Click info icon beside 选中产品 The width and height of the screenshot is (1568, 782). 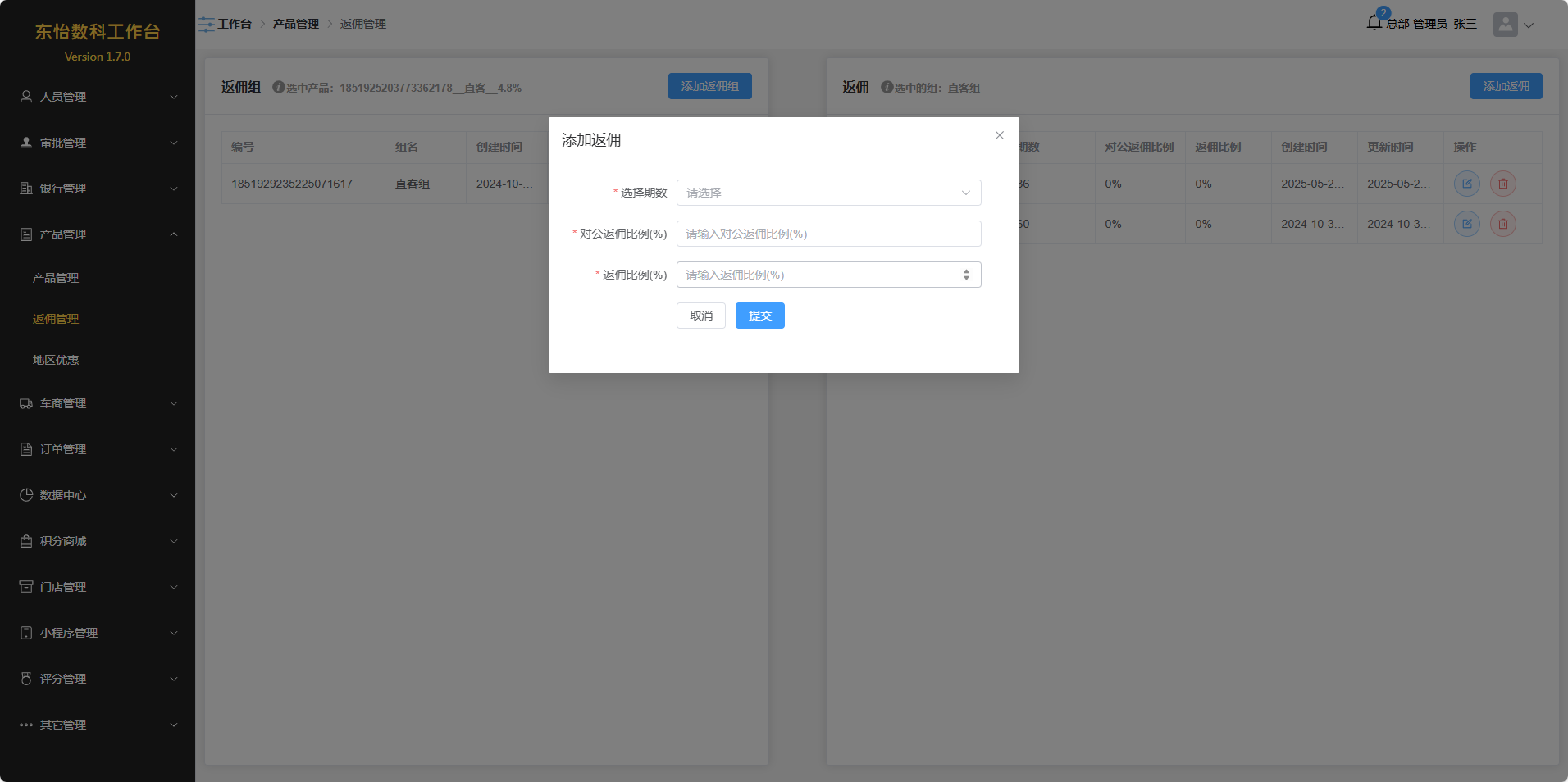[278, 88]
